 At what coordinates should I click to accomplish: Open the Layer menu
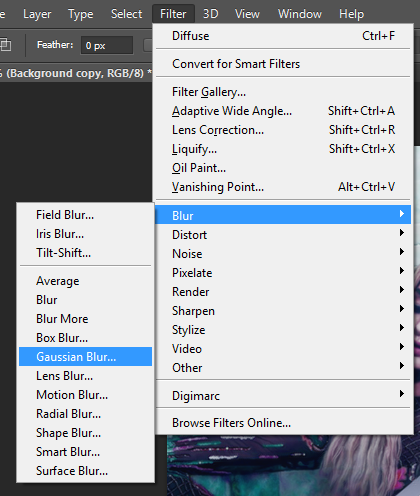click(37, 14)
